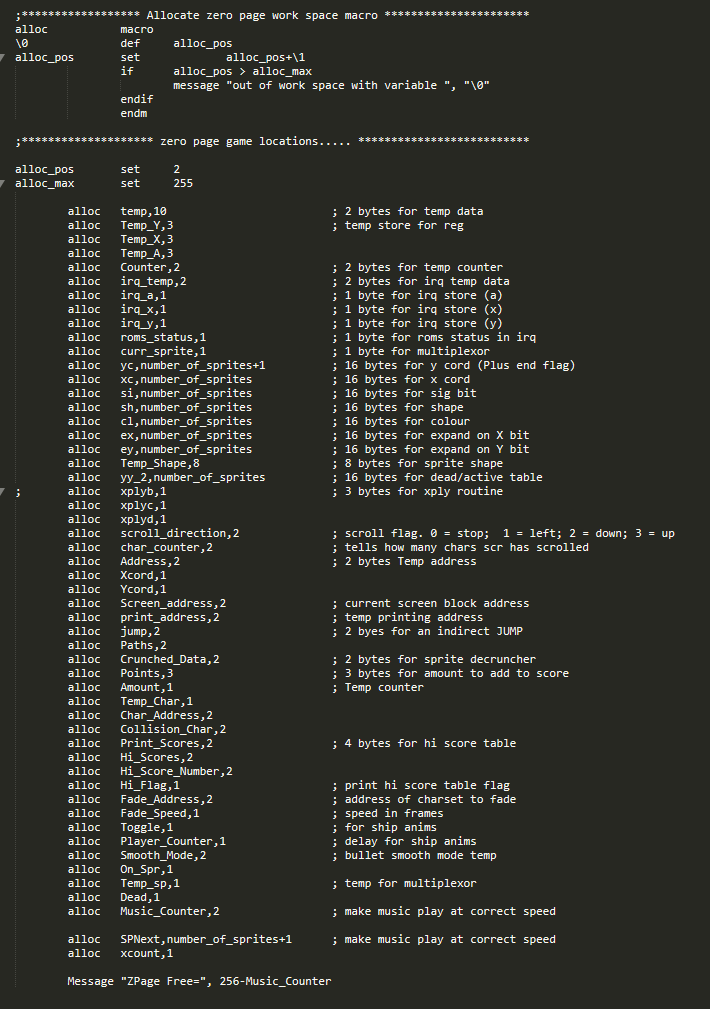Viewport: 710px width, 1009px height.
Task: Place cursor on the 'endif' keyword
Action: click(x=137, y=100)
